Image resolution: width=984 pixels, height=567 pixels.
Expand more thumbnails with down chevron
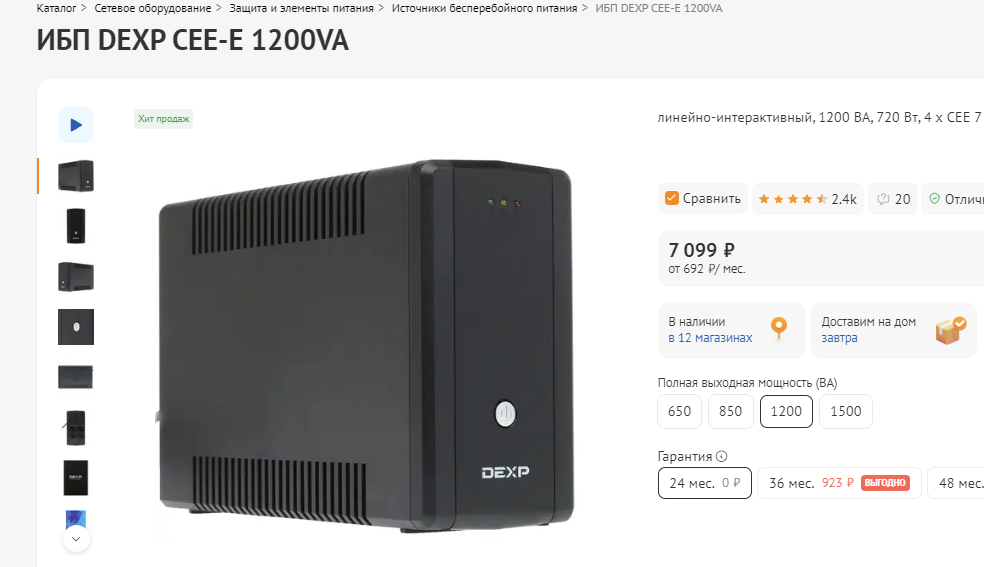point(76,539)
